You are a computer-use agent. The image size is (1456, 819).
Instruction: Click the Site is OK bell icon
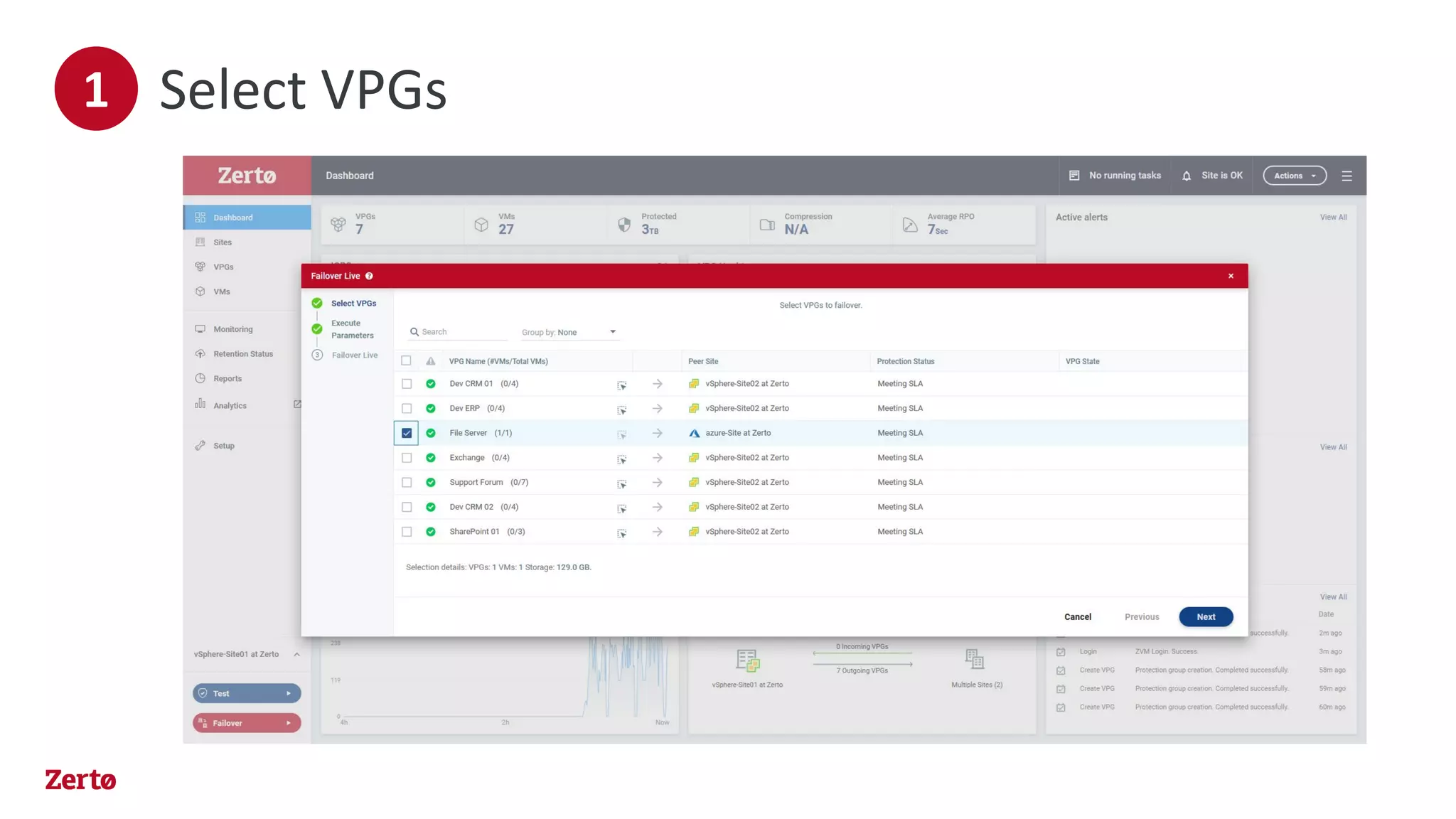(x=1187, y=176)
